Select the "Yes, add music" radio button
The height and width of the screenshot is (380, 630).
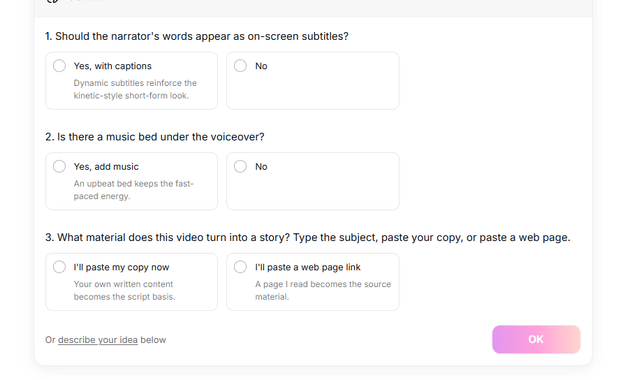[59, 166]
